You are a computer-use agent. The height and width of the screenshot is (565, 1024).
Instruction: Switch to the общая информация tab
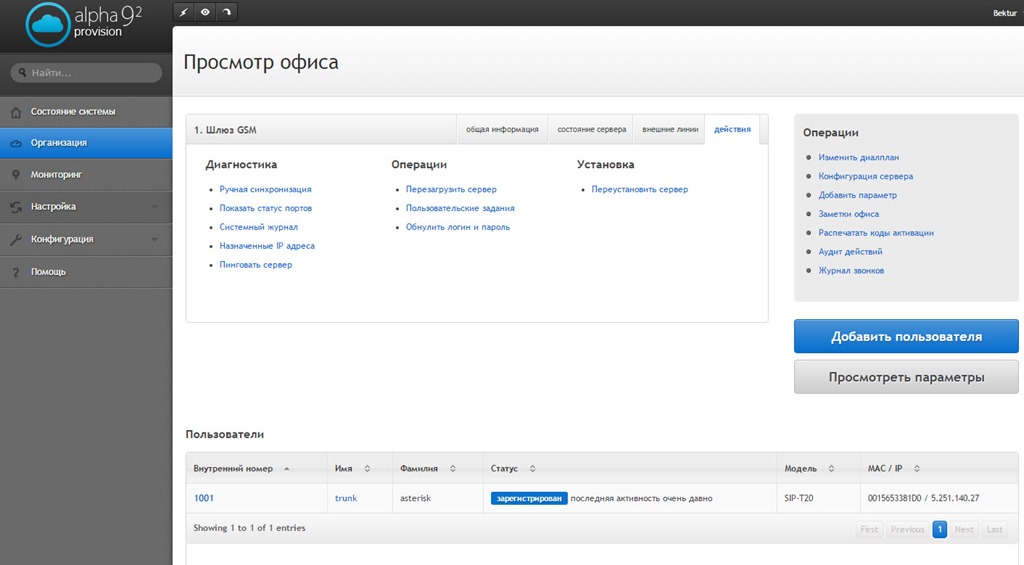(502, 129)
